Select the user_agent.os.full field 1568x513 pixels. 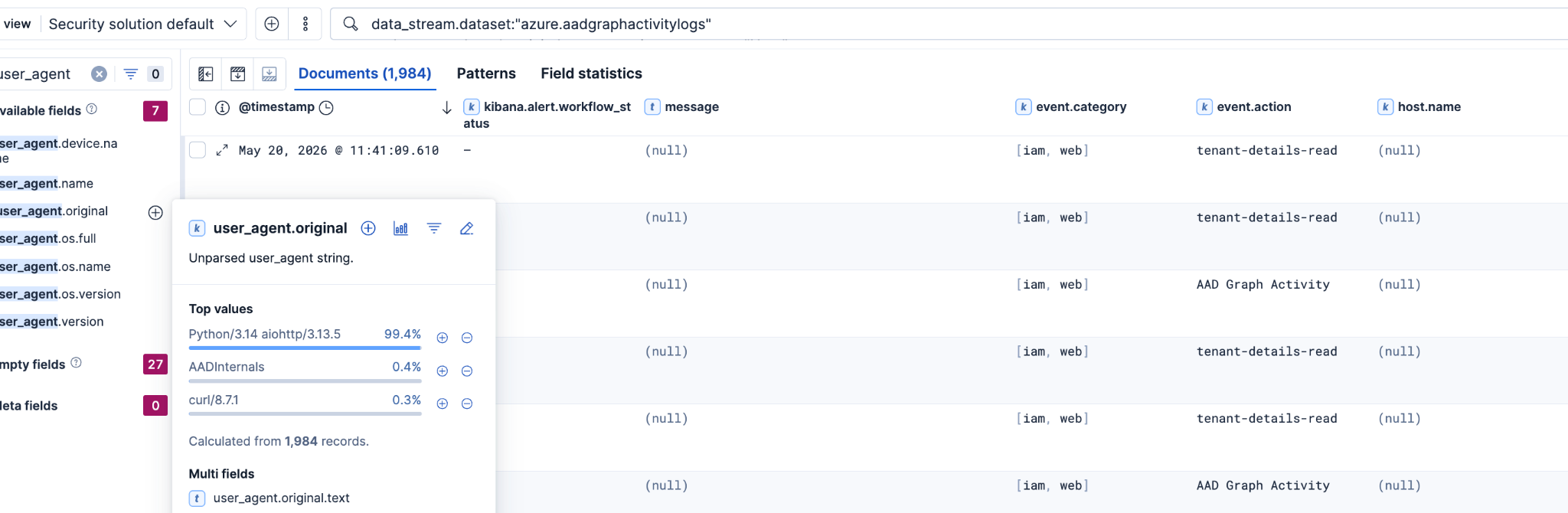[x=49, y=239]
